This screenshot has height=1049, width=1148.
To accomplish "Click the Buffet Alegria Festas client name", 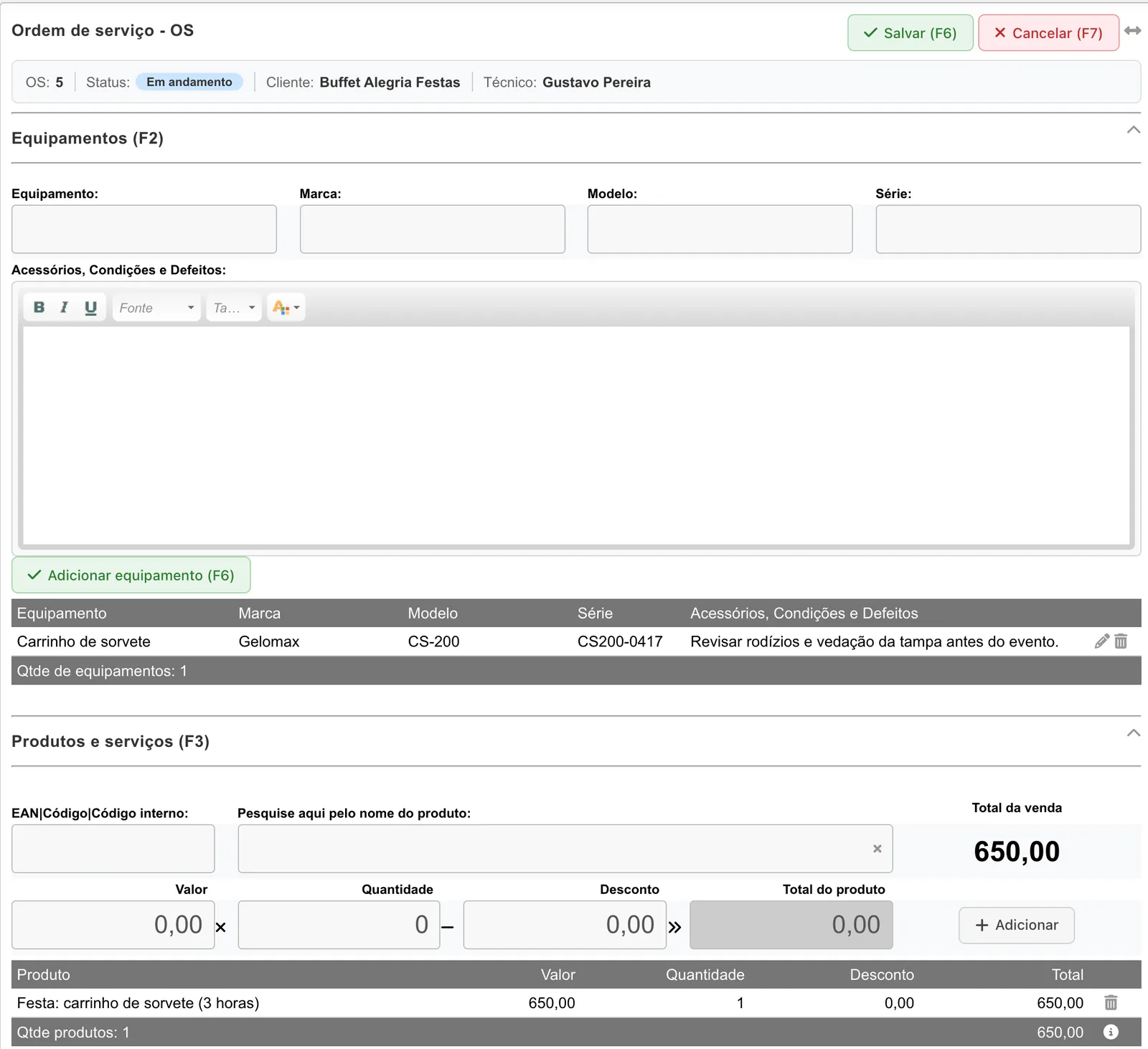I will (x=390, y=82).
